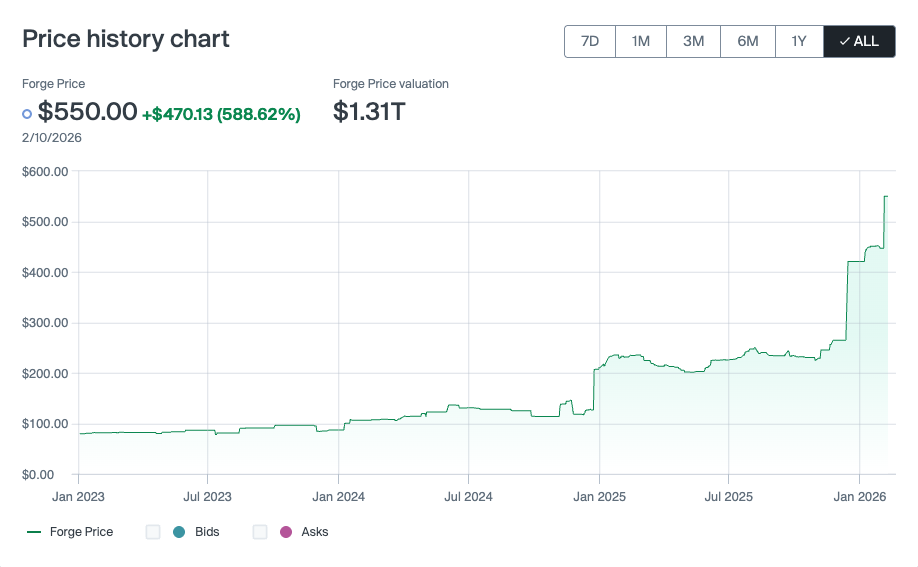918x567 pixels.
Task: Click the teal Bids legend dot
Action: (179, 532)
